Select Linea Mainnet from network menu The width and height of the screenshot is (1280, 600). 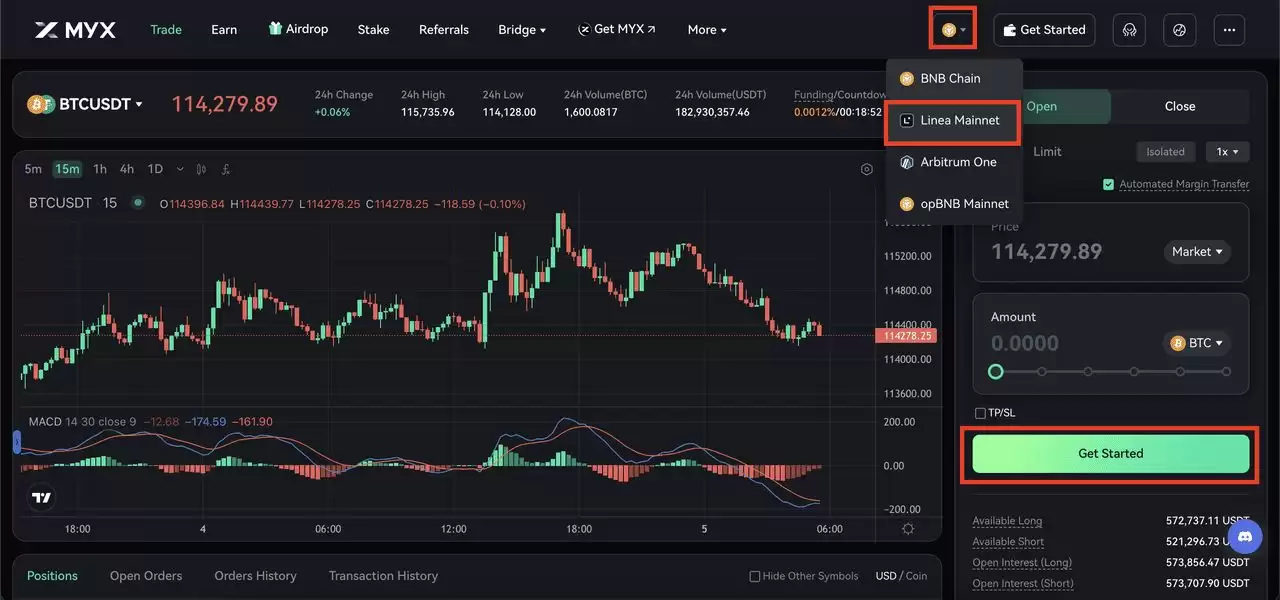pyautogui.click(x=954, y=120)
